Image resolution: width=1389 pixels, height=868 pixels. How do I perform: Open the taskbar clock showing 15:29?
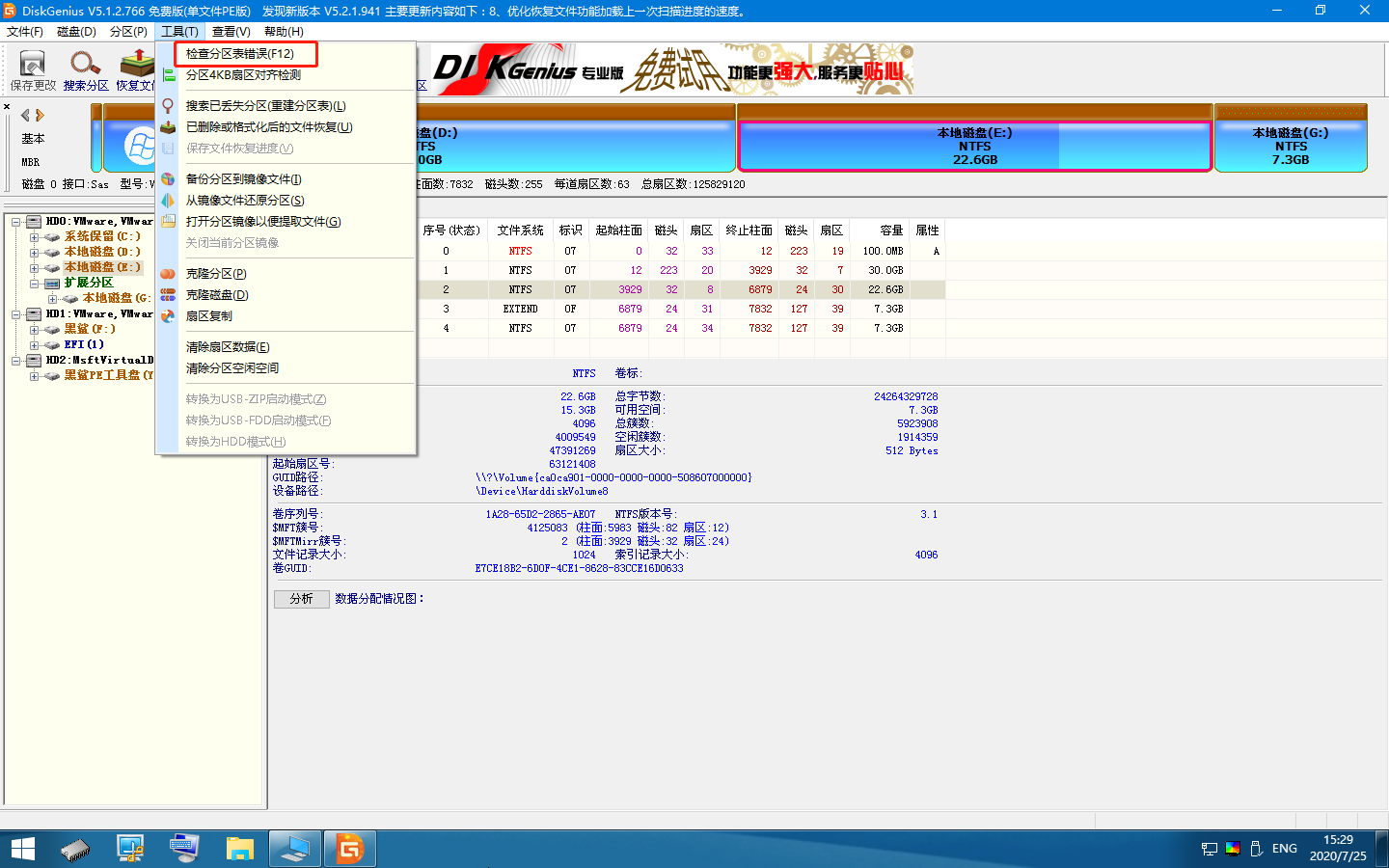pos(1338,849)
